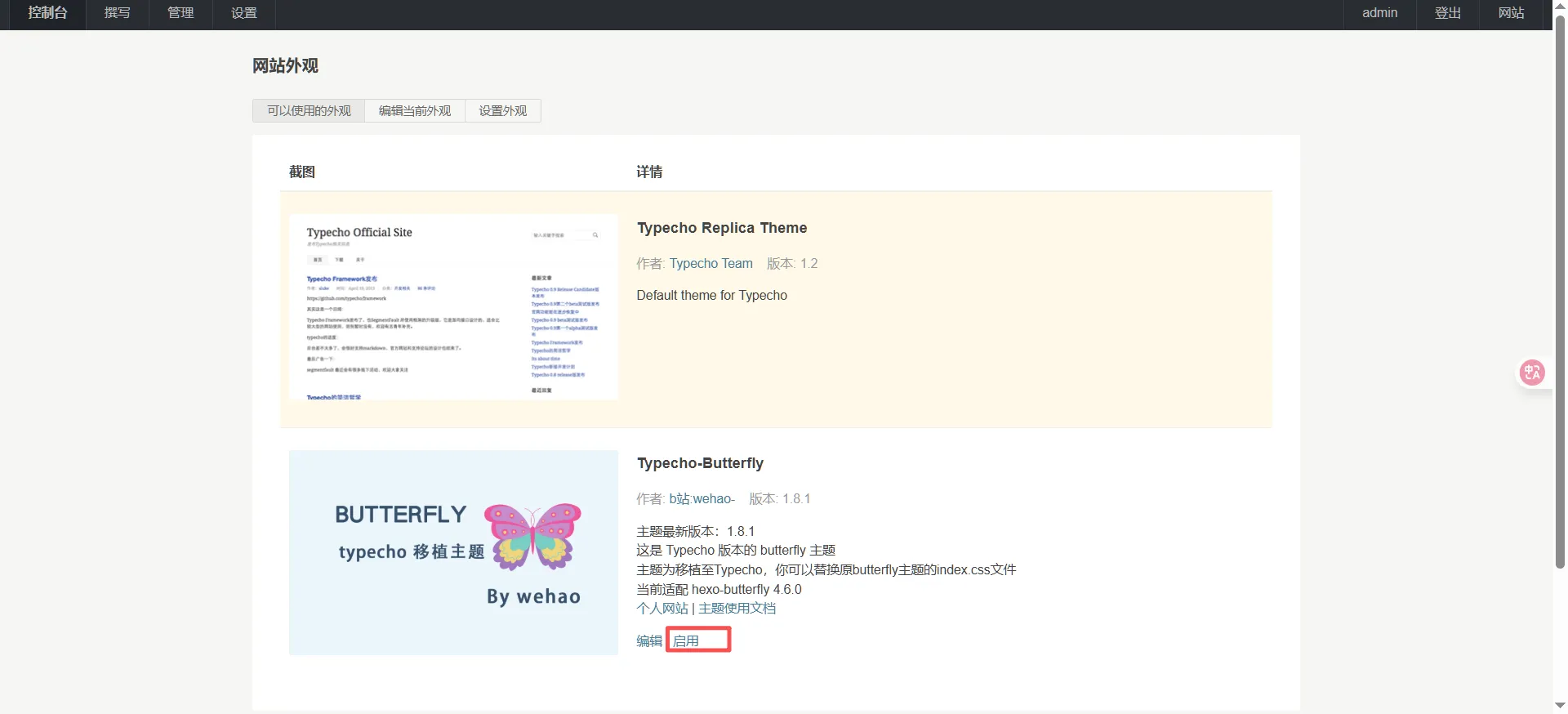The image size is (1568, 714).
Task: Click the page vertical scrollbar thumb
Action: (1560, 291)
